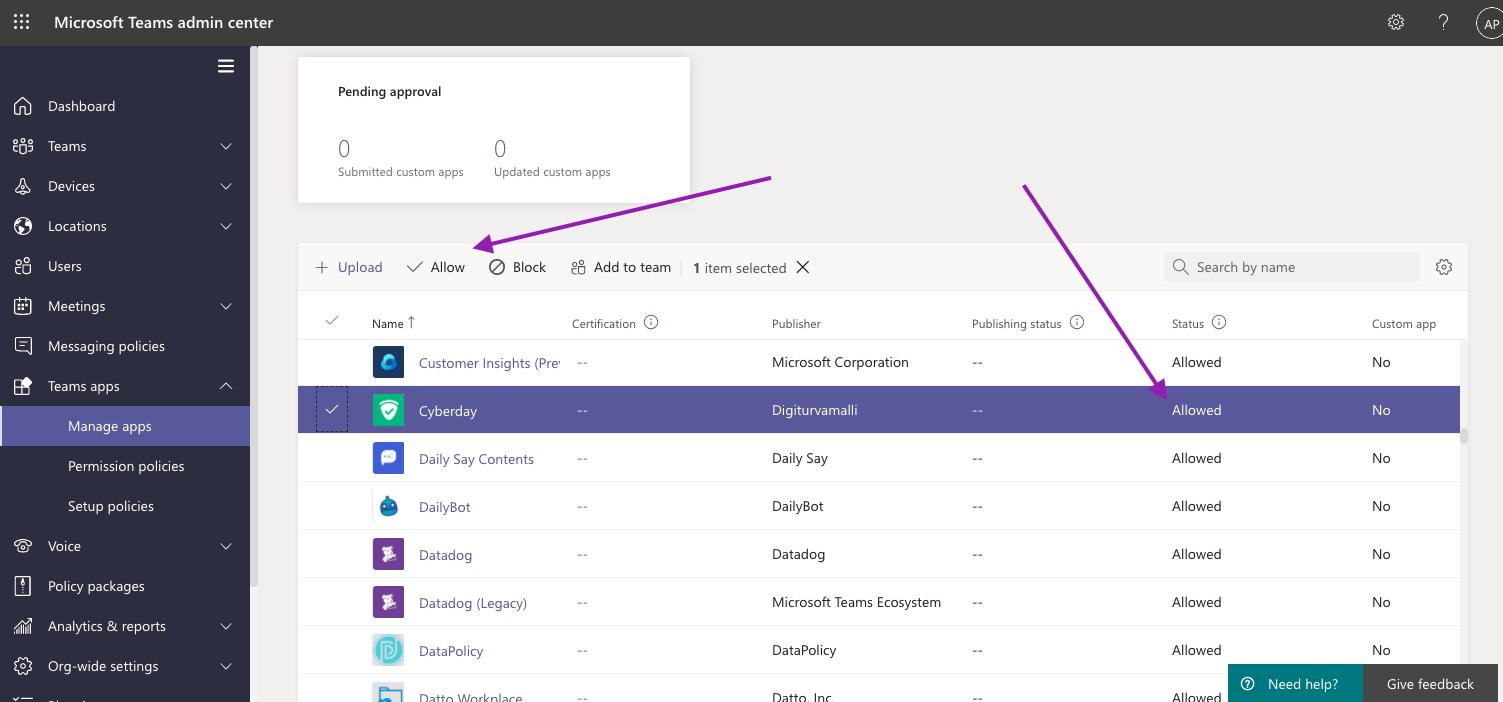Expand the Voice menu chevron
The image size is (1503, 702).
[x=226, y=546]
